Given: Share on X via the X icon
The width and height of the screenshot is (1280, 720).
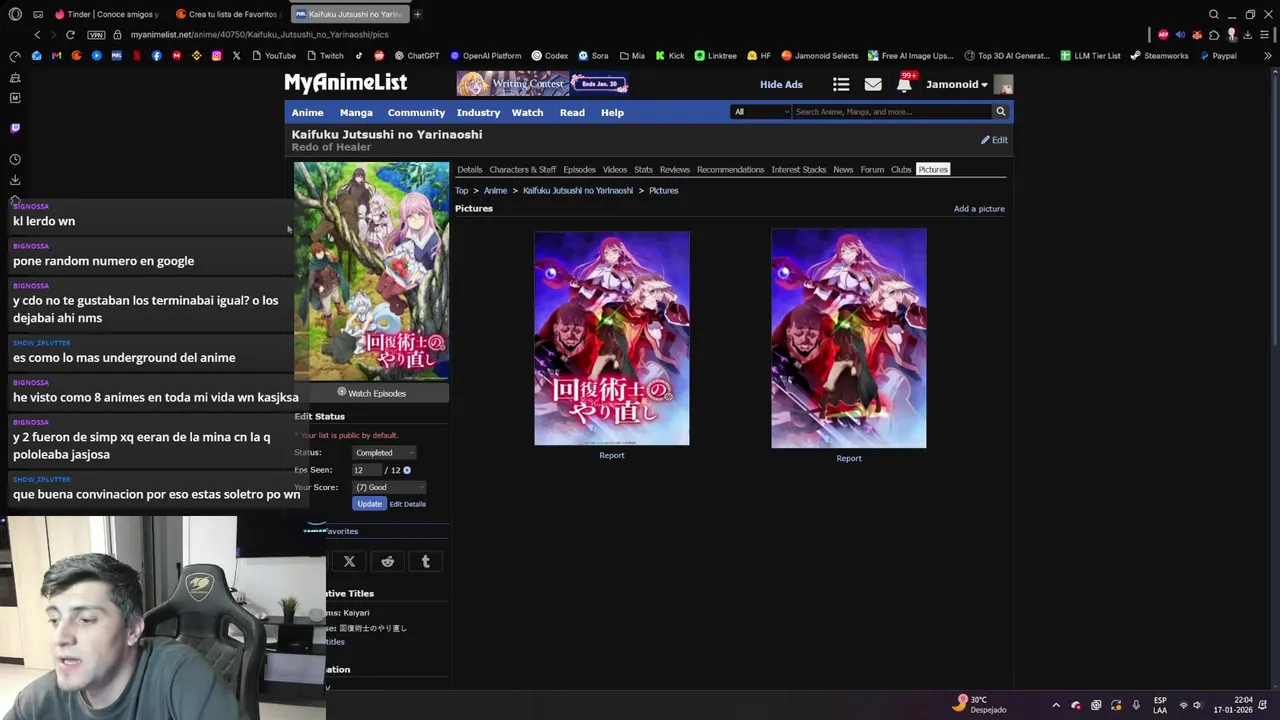Looking at the screenshot, I should point(349,561).
